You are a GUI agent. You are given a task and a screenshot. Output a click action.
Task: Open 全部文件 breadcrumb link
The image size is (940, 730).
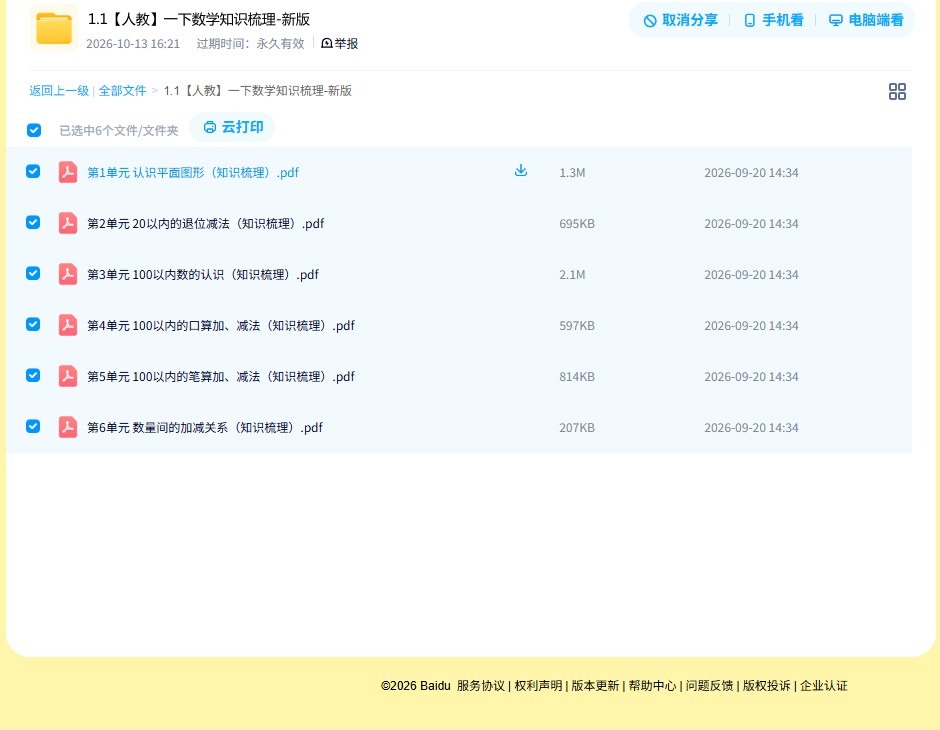point(122,91)
